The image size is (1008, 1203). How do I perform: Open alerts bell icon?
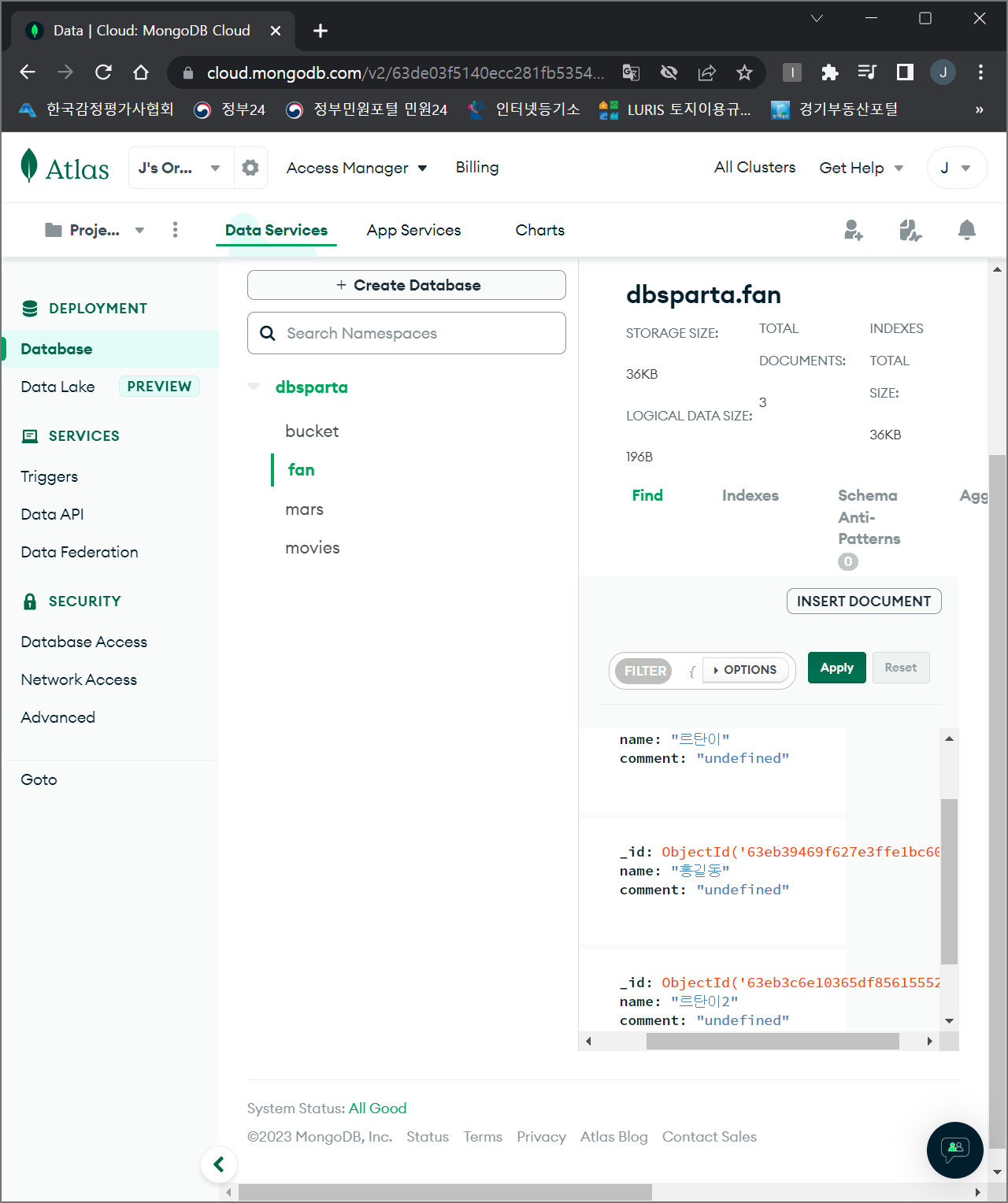967,230
